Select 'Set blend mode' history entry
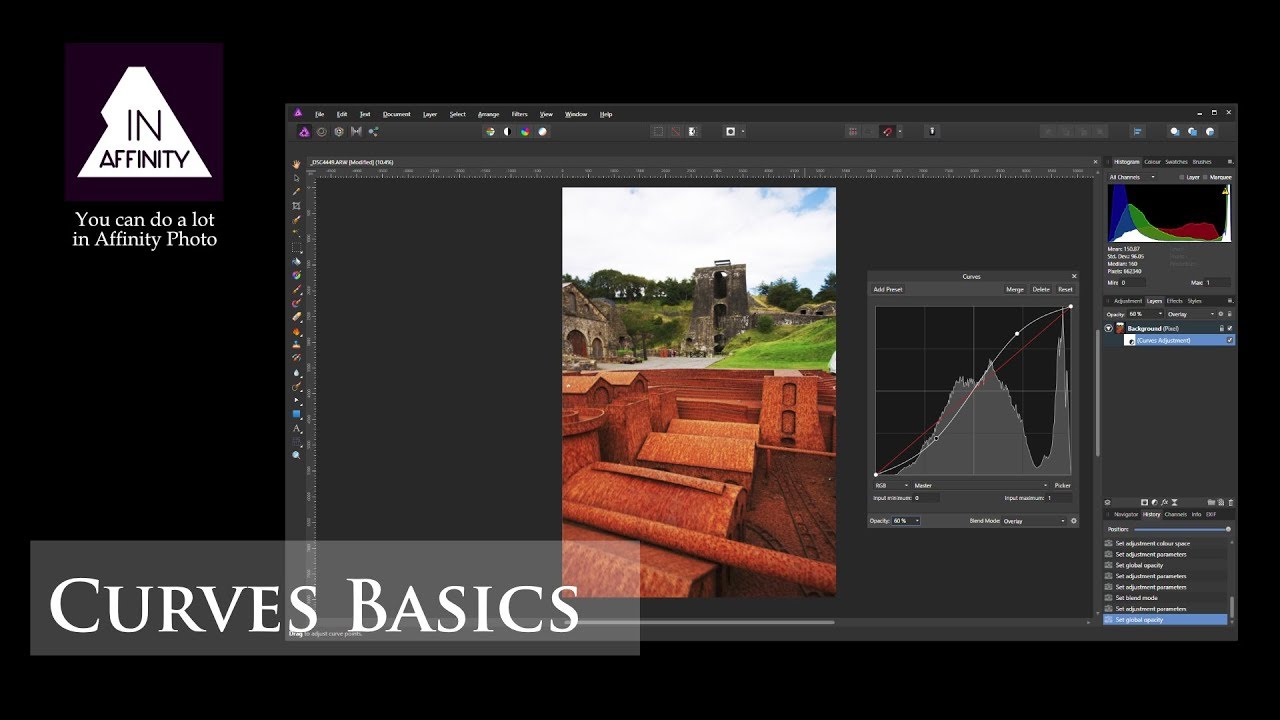The height and width of the screenshot is (720, 1280). [1165, 598]
